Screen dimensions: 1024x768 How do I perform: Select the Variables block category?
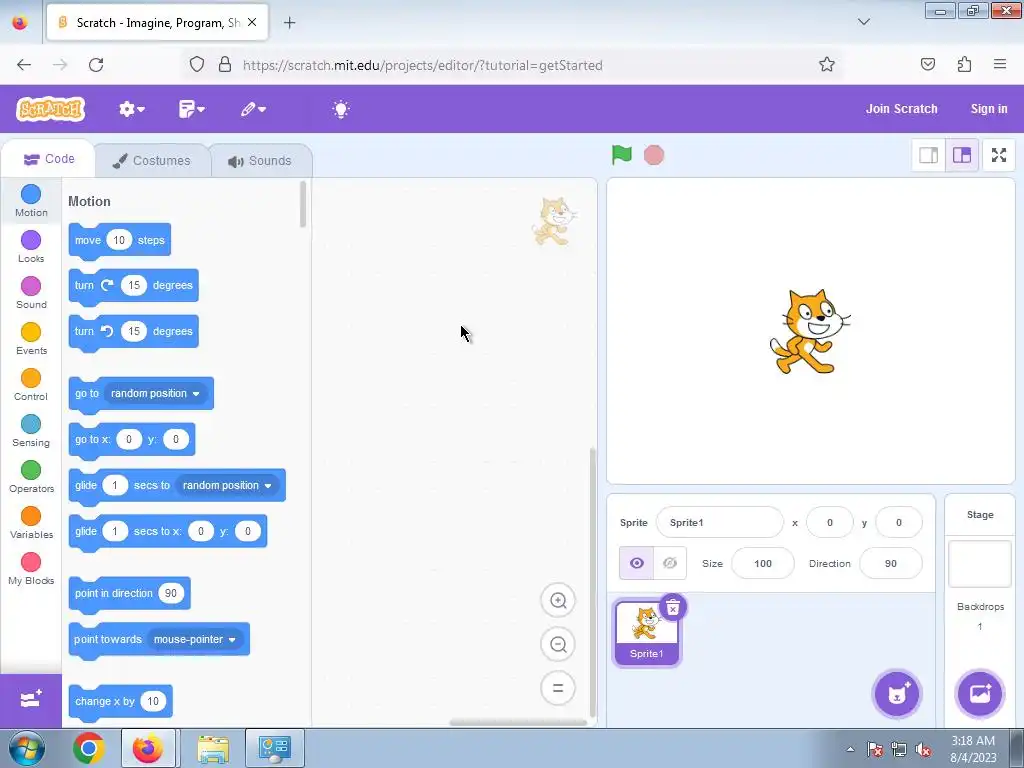coord(31,523)
